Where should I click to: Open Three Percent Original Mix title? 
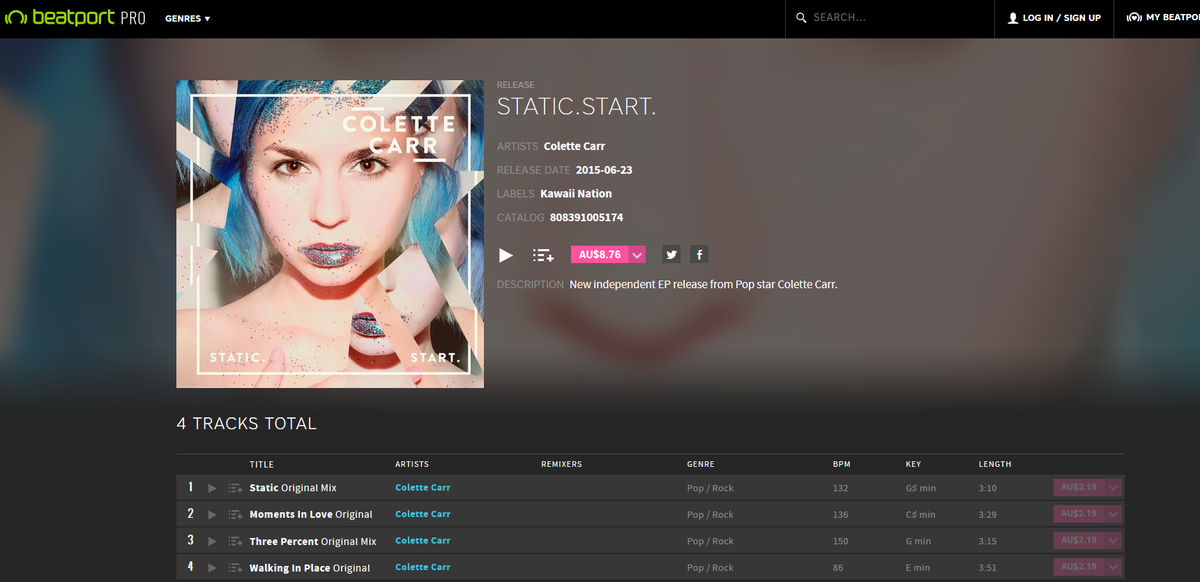(313, 541)
